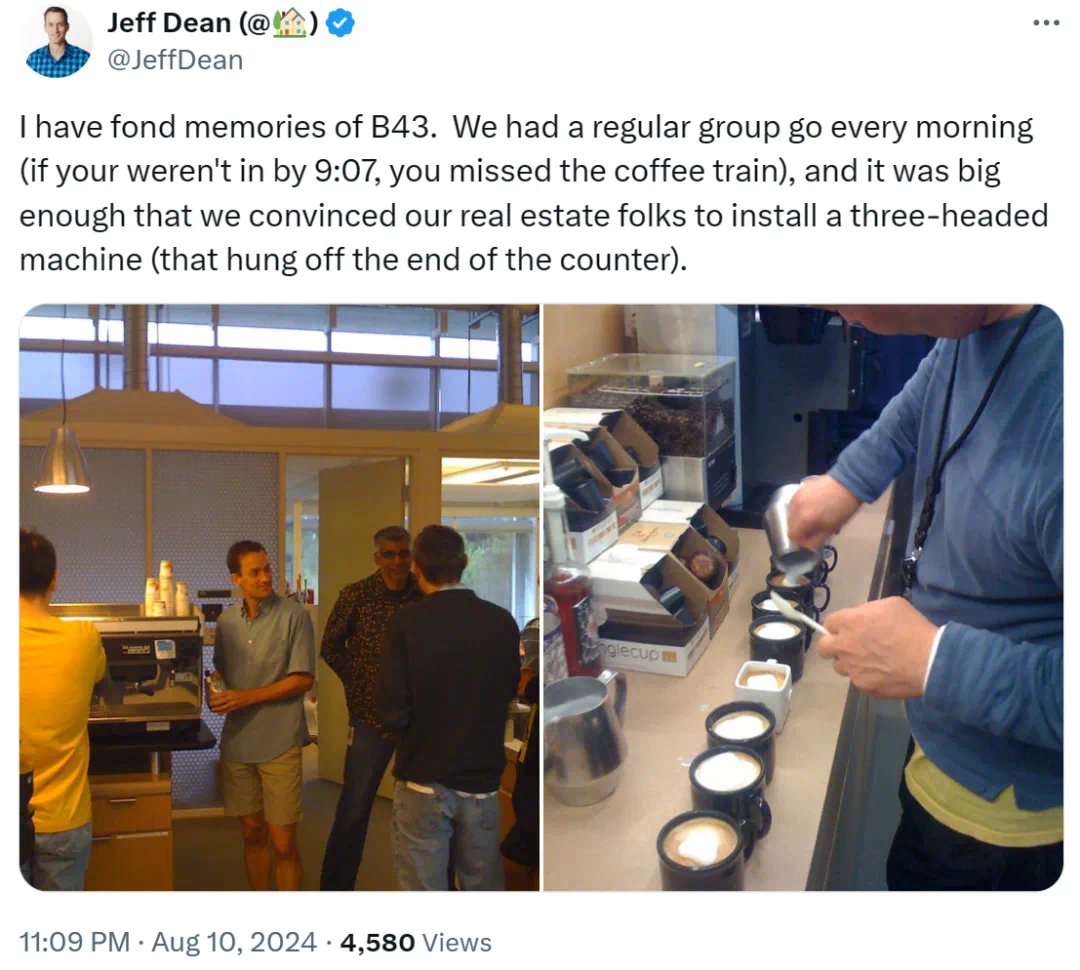Open Jeff Dean's profile avatar photo
Screen dimensions: 1080x970
58,40
